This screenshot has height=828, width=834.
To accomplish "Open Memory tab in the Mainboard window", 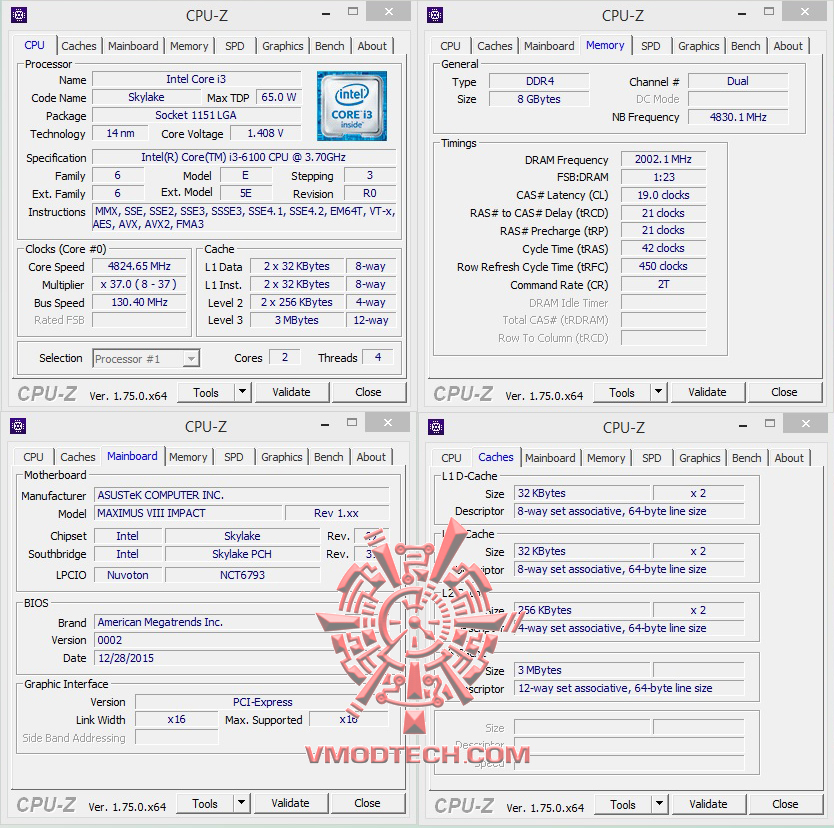I will pos(188,457).
